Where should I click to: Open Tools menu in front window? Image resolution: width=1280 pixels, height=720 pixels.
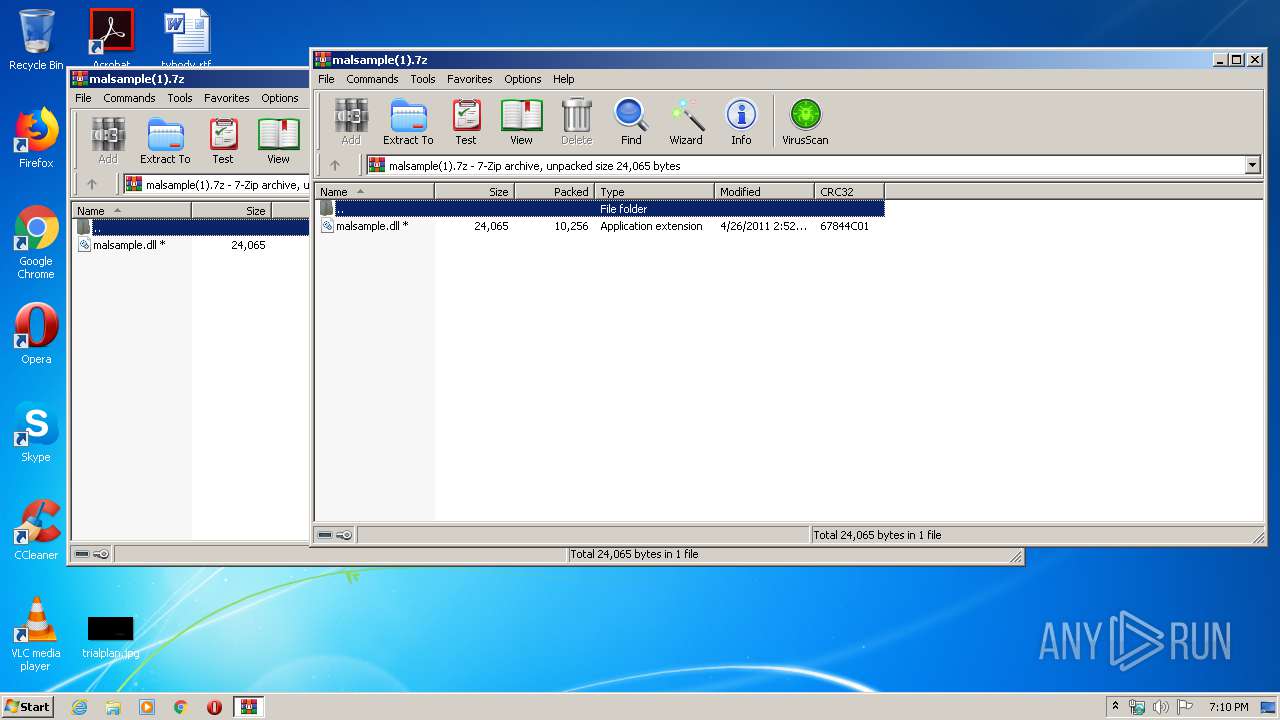pos(423,79)
